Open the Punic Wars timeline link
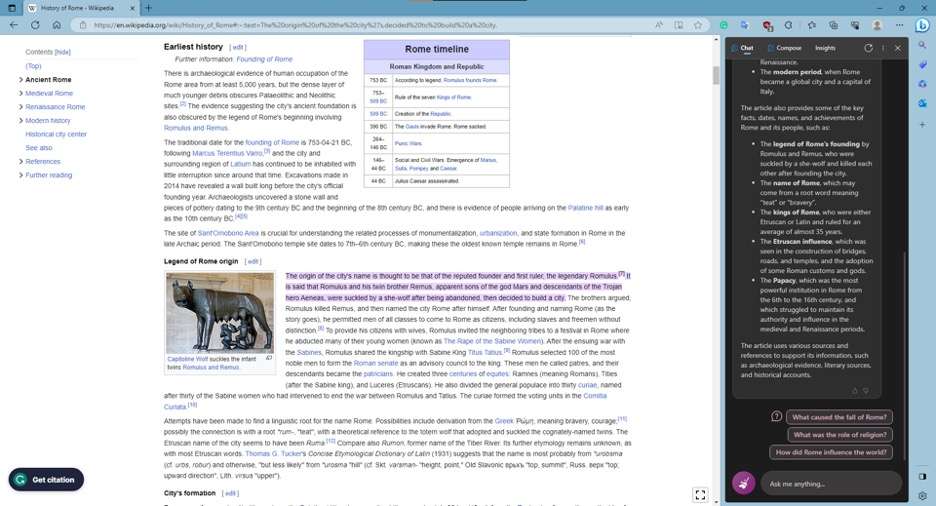The width and height of the screenshot is (936, 506). (408, 143)
